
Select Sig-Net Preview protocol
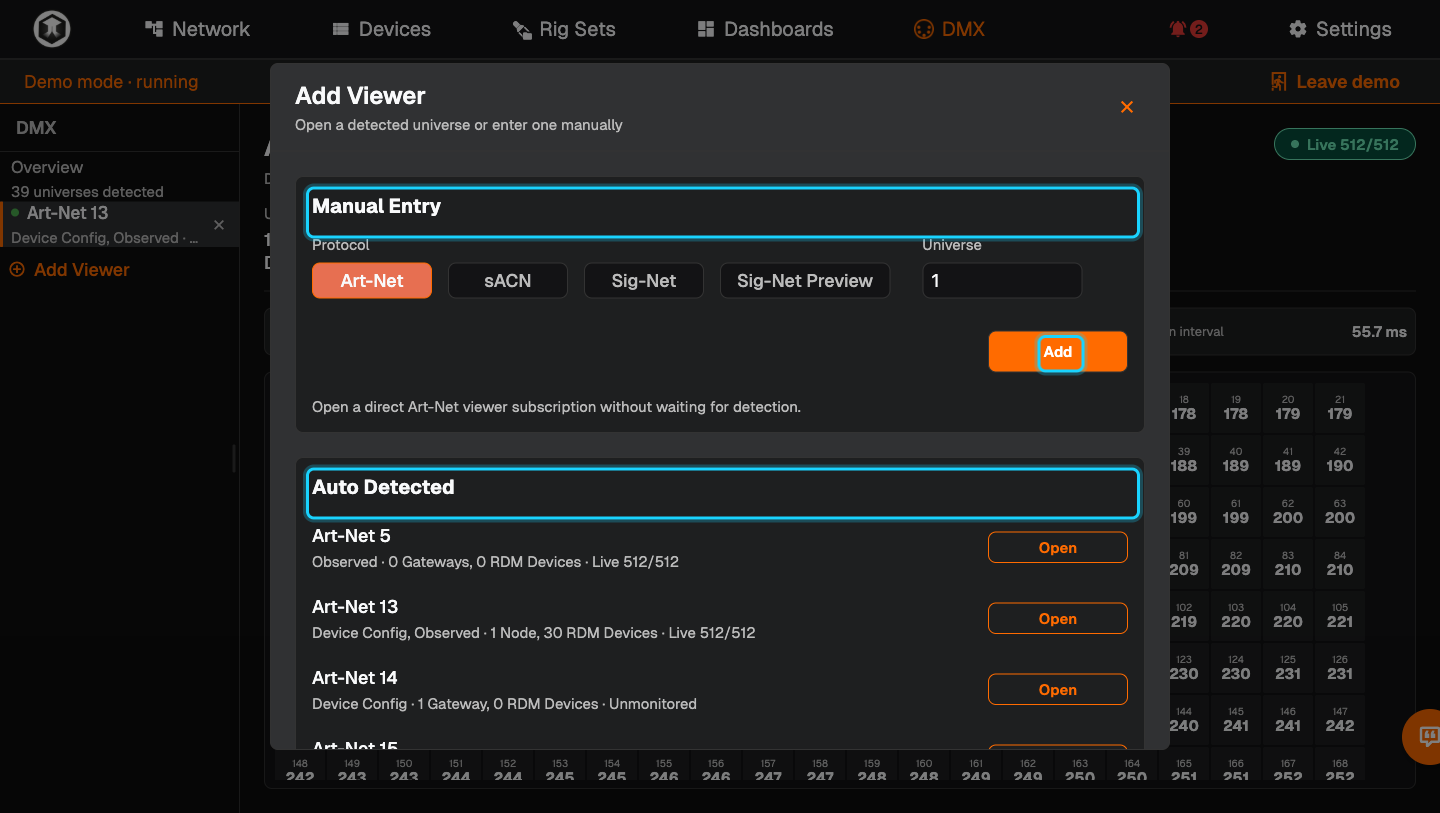805,281
